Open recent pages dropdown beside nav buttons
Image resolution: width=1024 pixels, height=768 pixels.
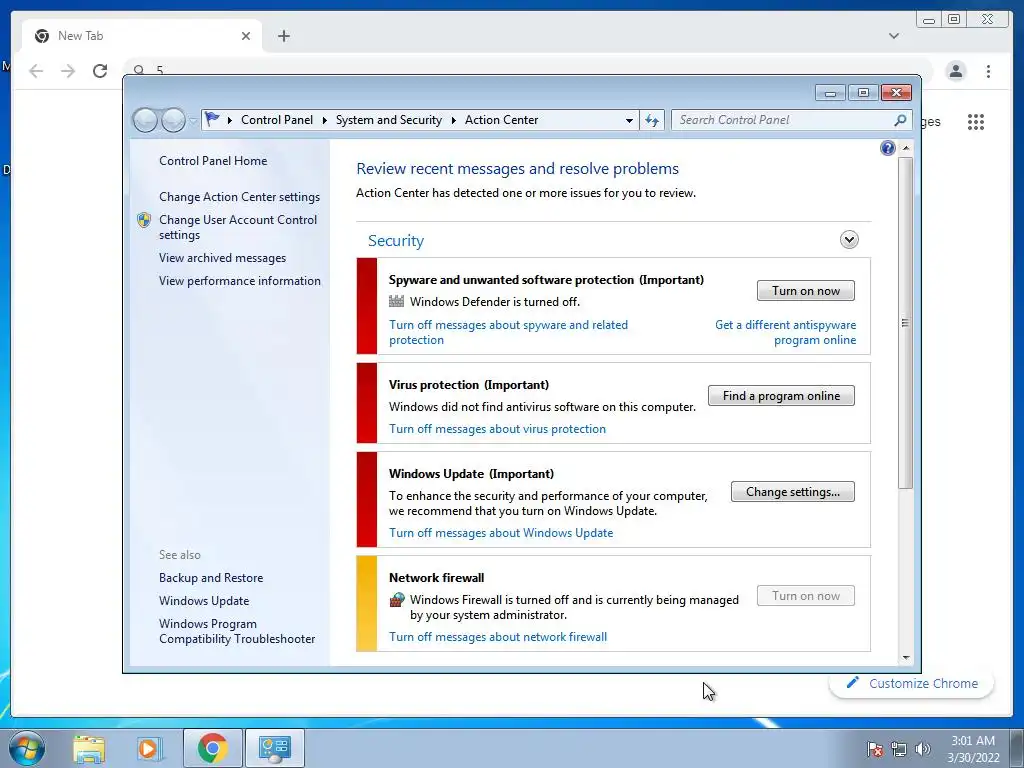pyautogui.click(x=193, y=120)
